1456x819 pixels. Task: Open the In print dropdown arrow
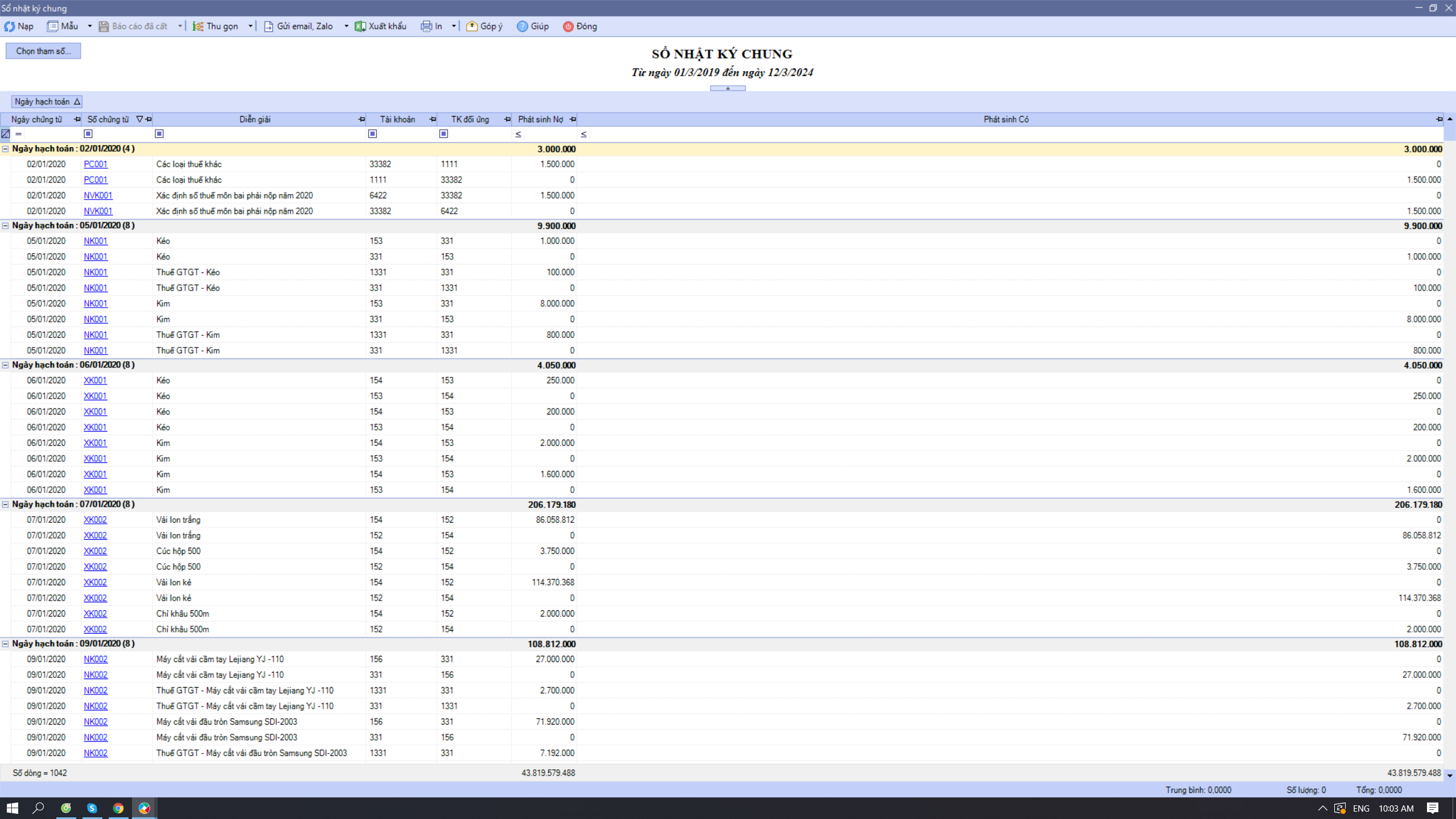pos(453,26)
